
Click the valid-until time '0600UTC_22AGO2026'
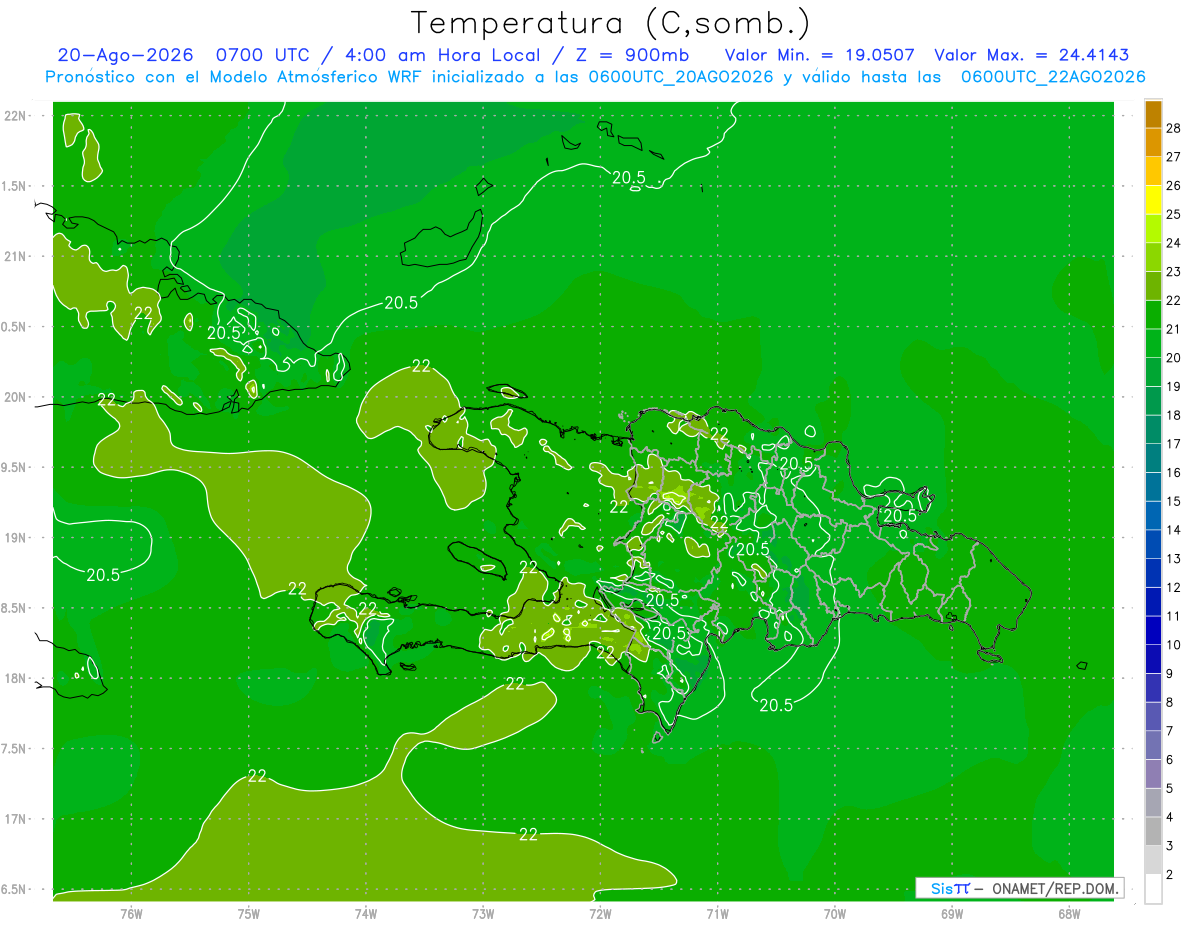(x=1053, y=77)
